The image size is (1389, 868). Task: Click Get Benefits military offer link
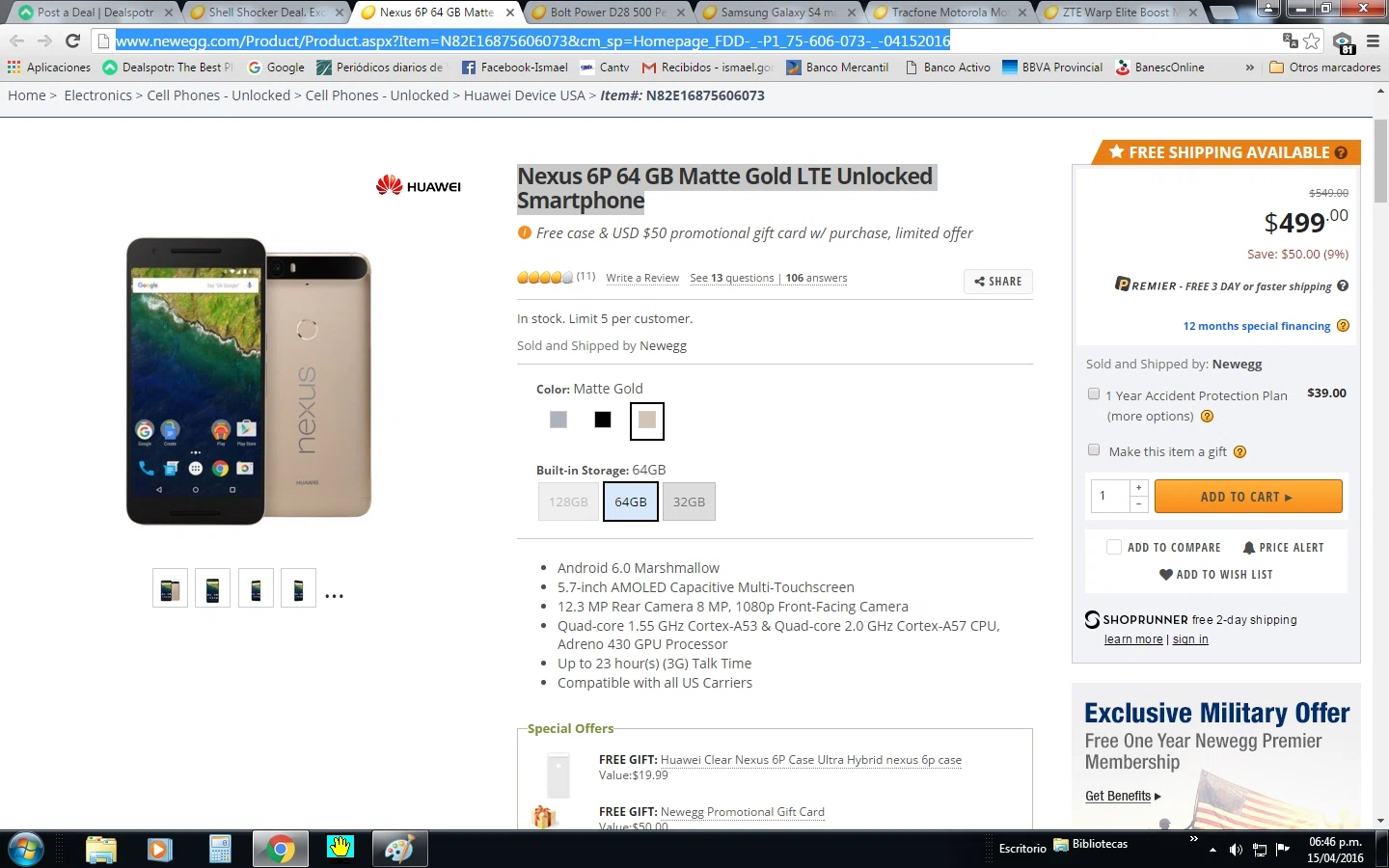click(1123, 796)
